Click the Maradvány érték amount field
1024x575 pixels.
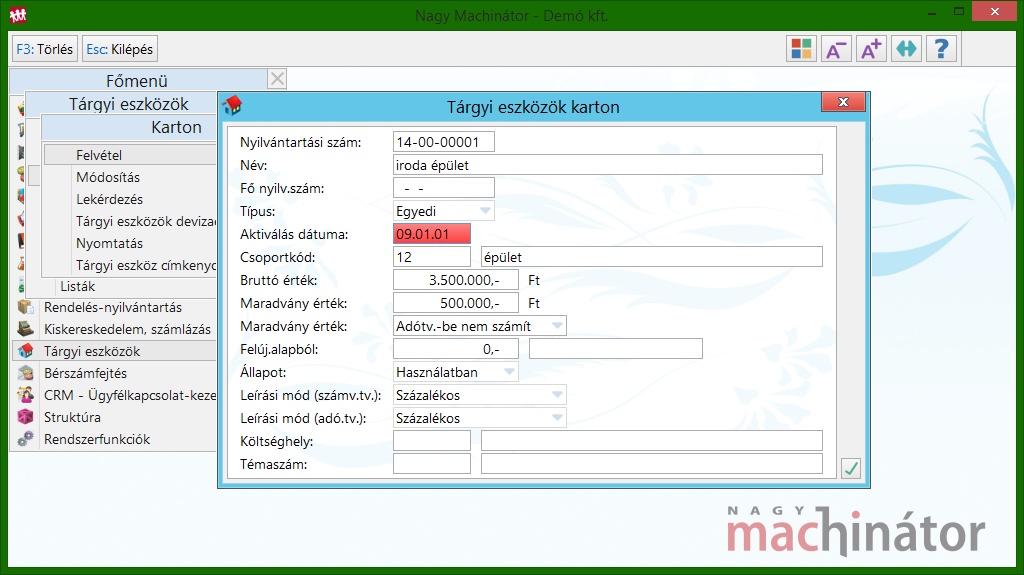tap(456, 303)
